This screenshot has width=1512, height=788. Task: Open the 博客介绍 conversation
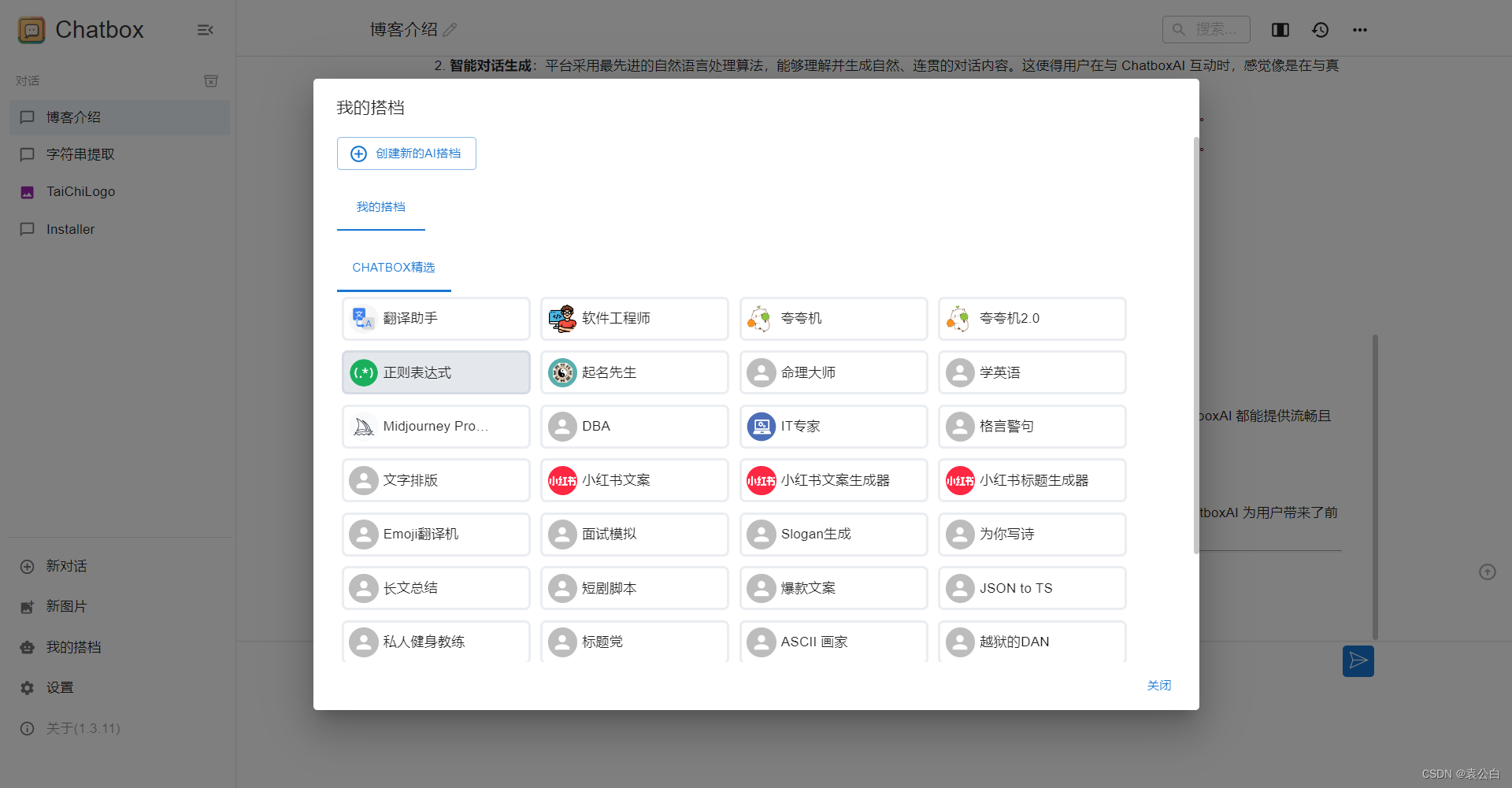pyautogui.click(x=120, y=117)
